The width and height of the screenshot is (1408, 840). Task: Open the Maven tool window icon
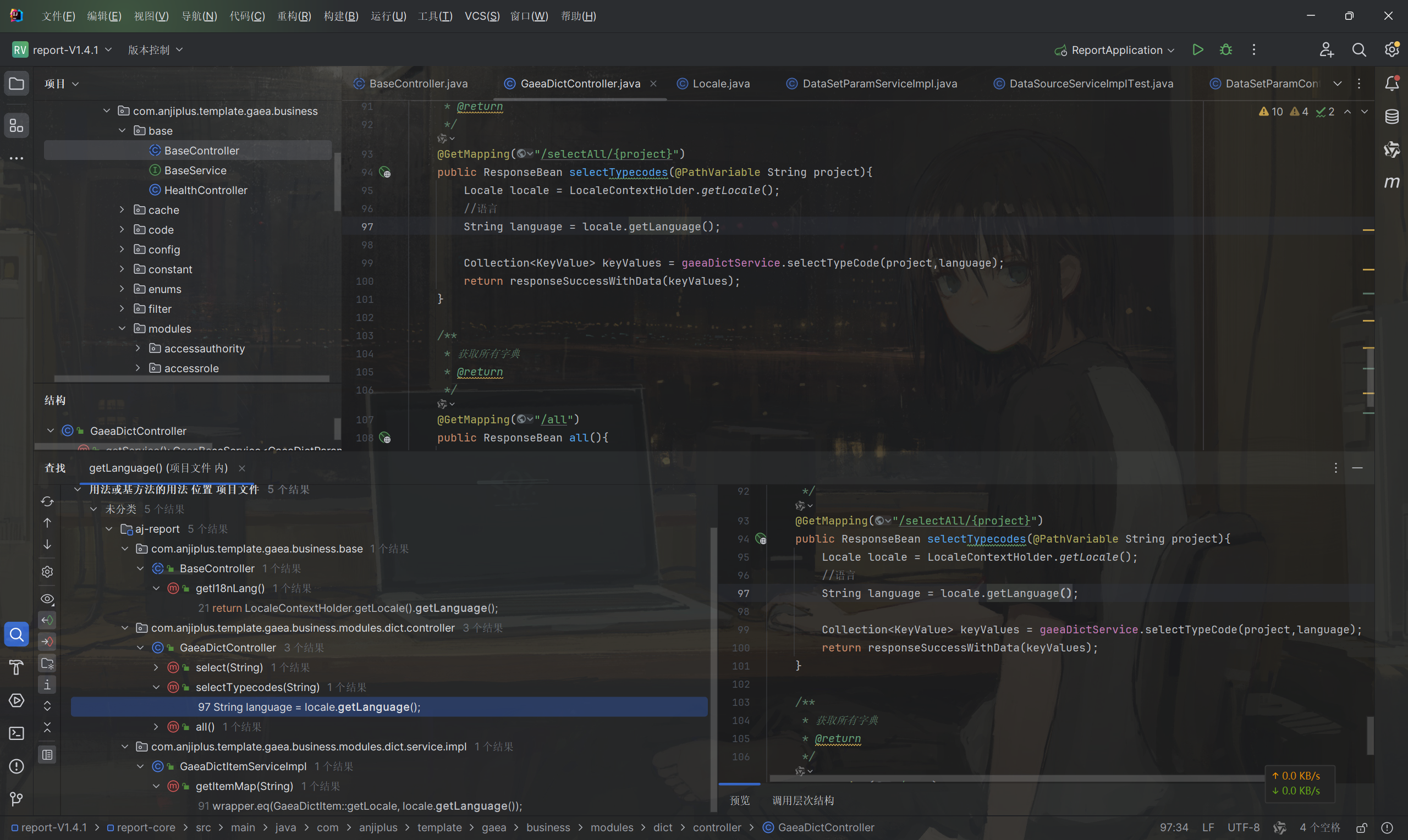[1391, 183]
